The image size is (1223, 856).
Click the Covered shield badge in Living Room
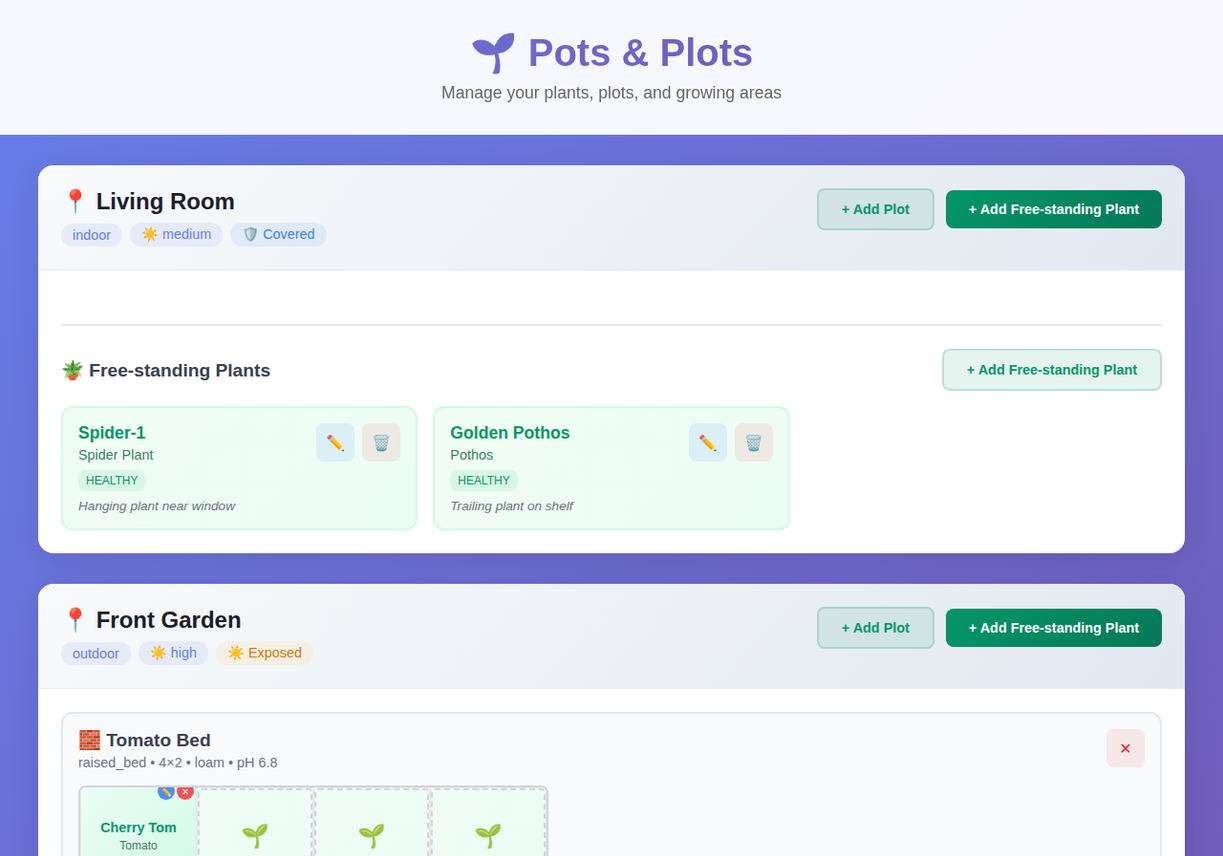click(278, 234)
